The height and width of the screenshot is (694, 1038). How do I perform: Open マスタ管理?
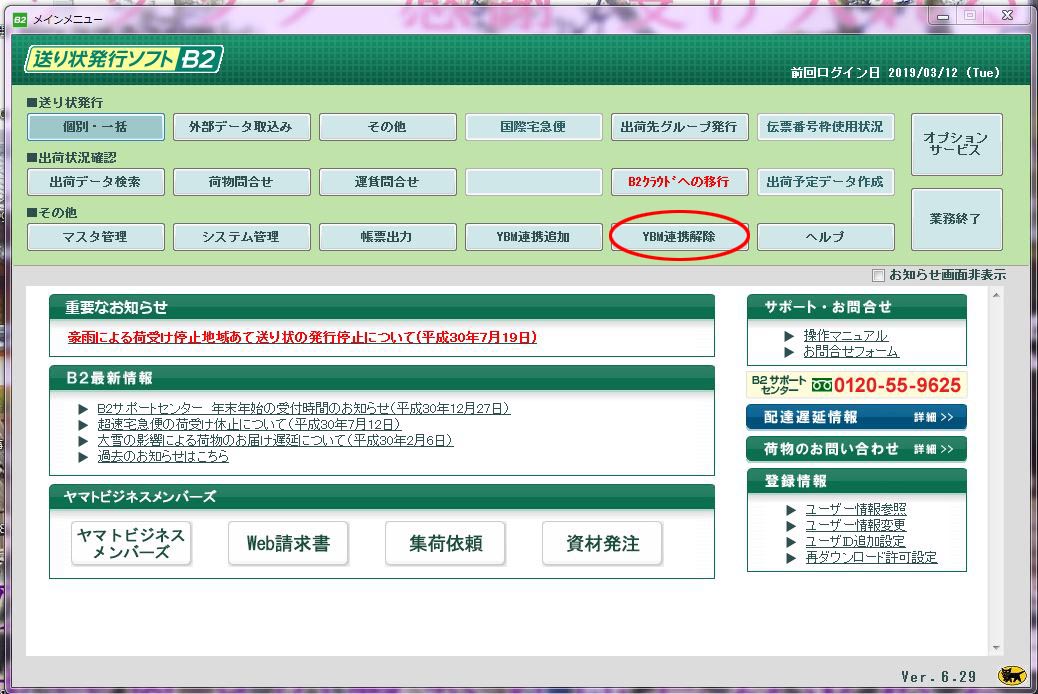click(x=95, y=236)
